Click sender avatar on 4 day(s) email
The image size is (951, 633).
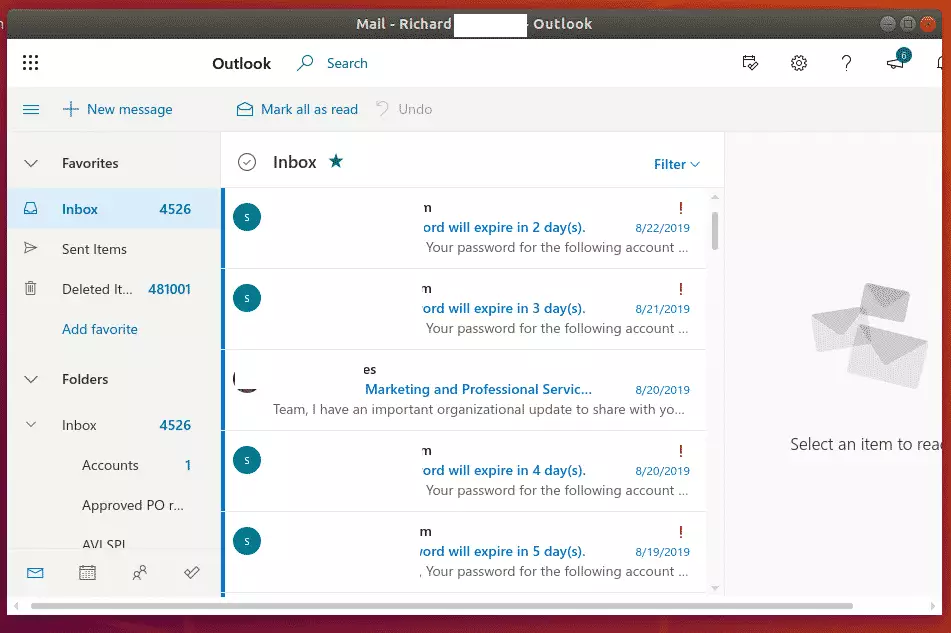pos(247,460)
